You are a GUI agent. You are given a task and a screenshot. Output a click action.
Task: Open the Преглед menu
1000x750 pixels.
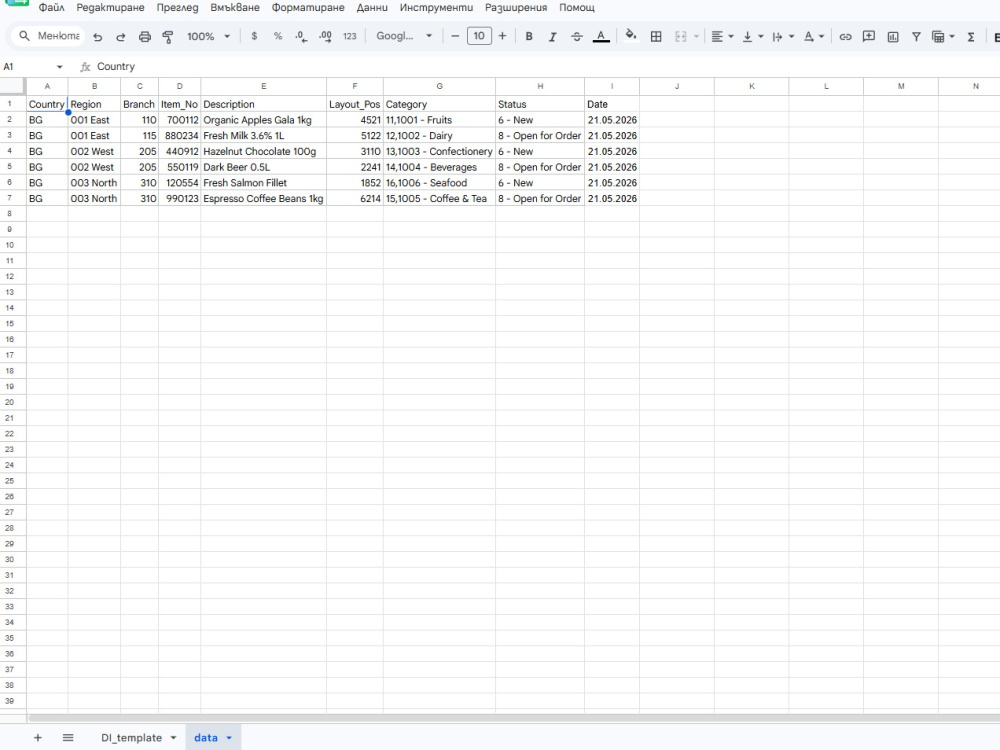177,8
